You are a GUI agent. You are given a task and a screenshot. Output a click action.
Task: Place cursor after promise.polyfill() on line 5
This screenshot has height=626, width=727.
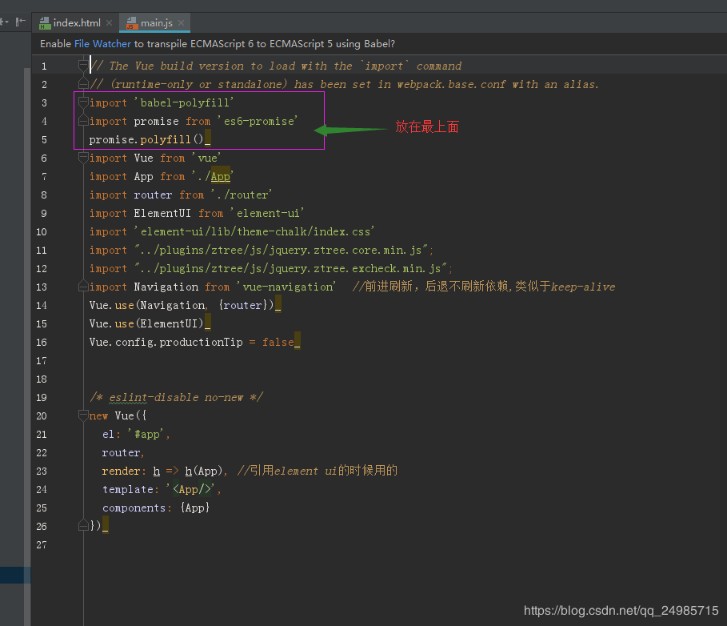(x=204, y=140)
